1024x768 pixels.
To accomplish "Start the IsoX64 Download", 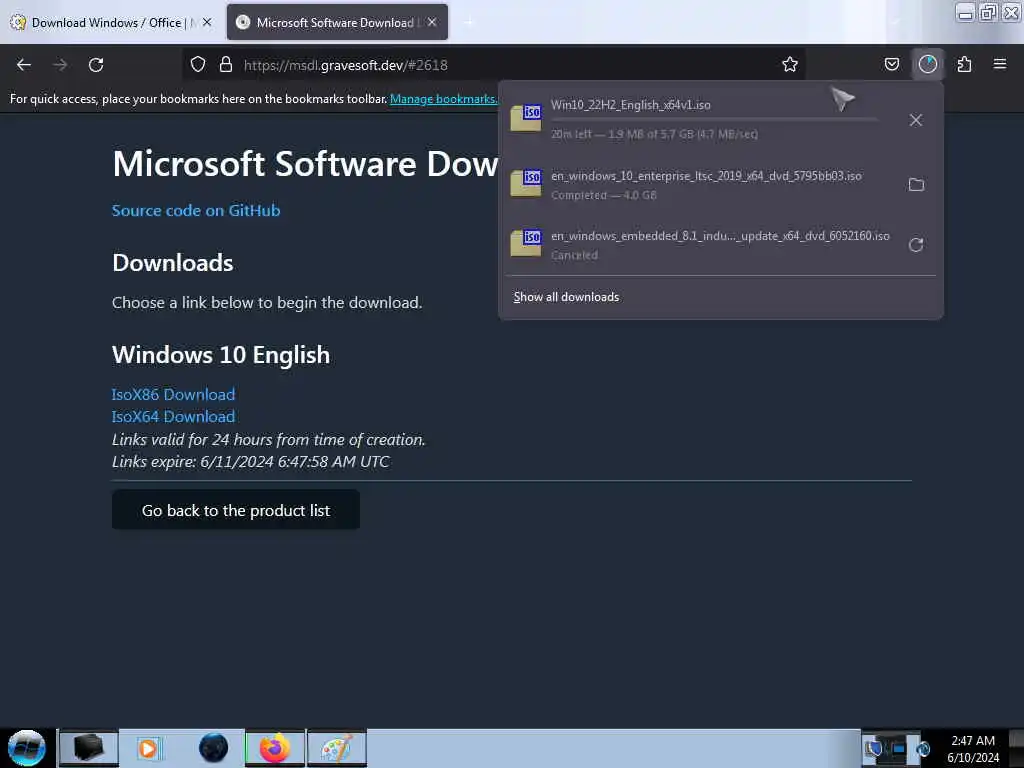I will pos(173,417).
